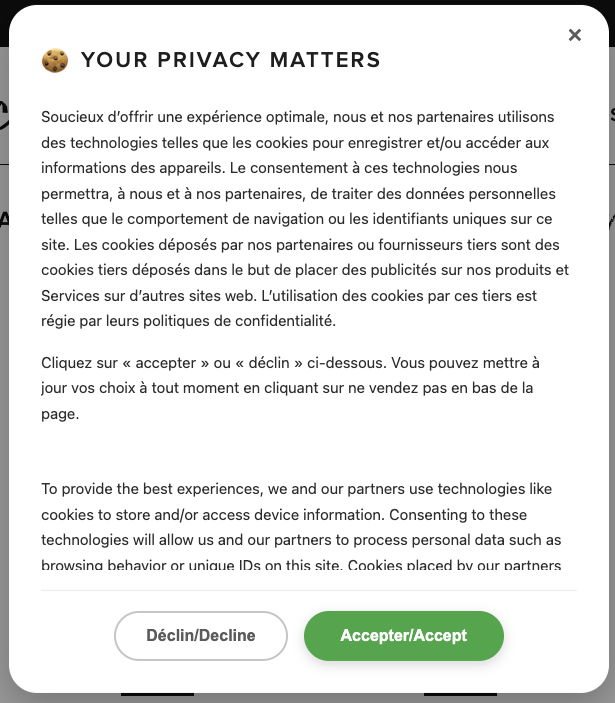Click the paragraph starting with Soucieux d'offrir
Screen dimensions: 615x703
[305, 219]
